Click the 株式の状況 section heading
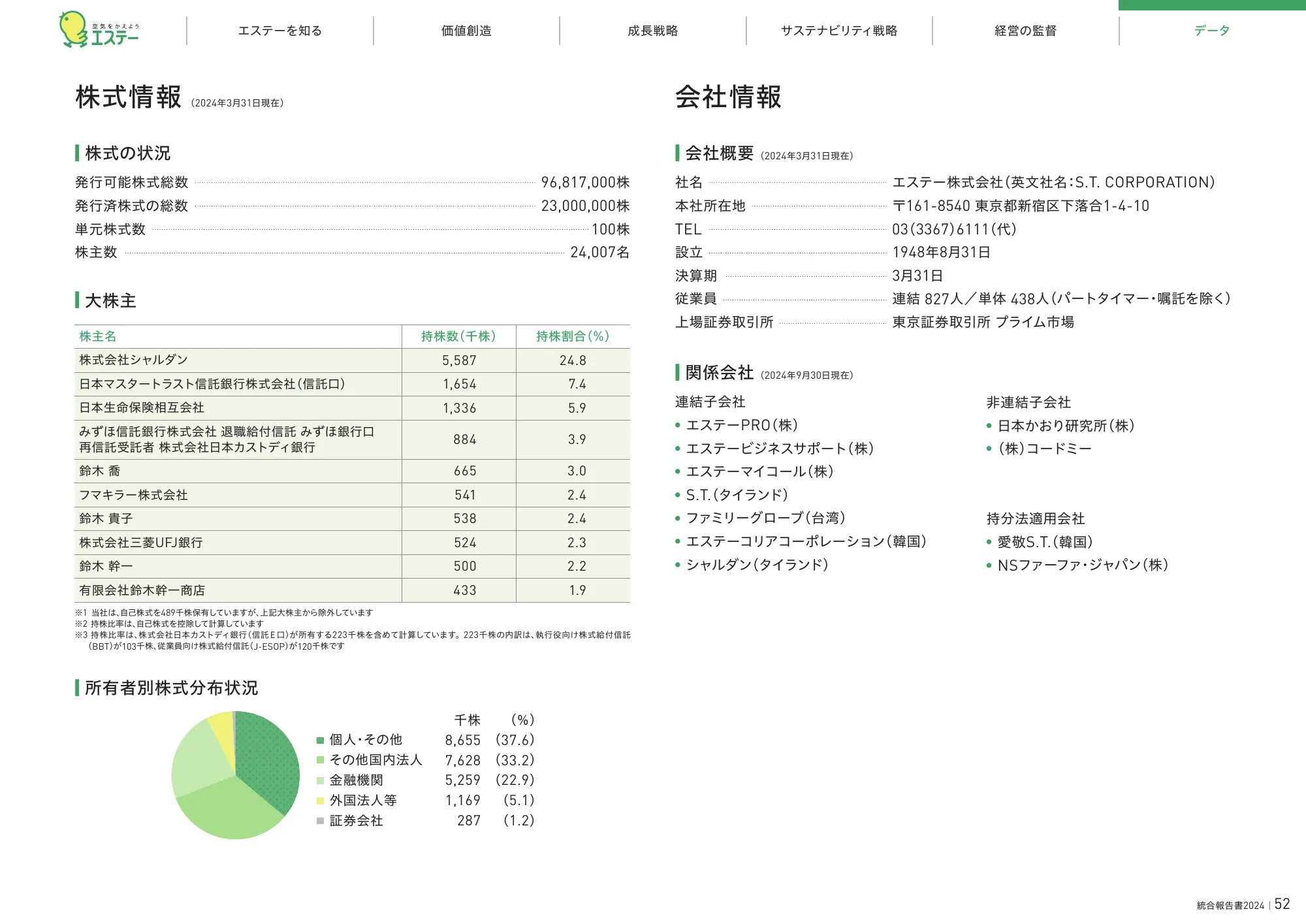 [x=127, y=153]
